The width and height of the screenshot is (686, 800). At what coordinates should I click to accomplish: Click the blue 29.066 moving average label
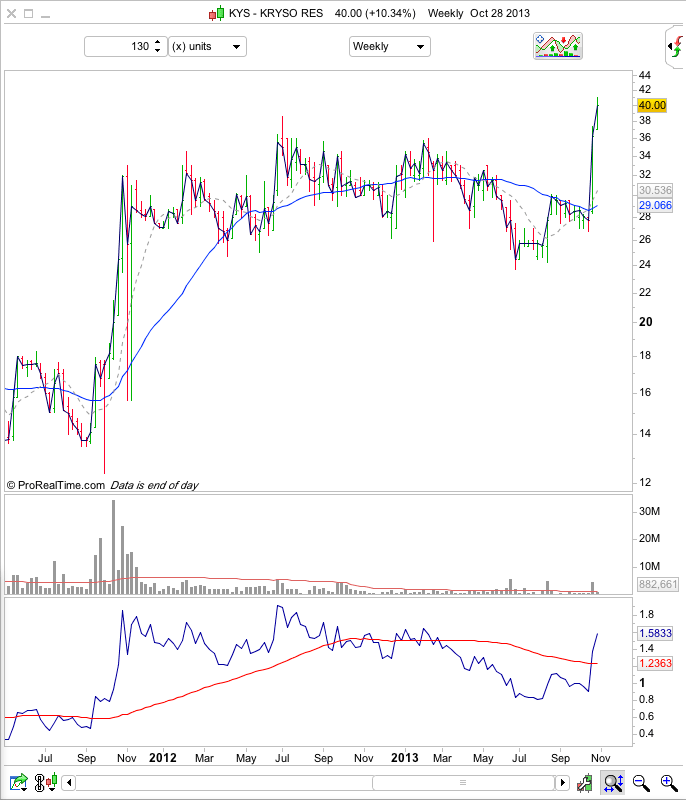point(655,205)
